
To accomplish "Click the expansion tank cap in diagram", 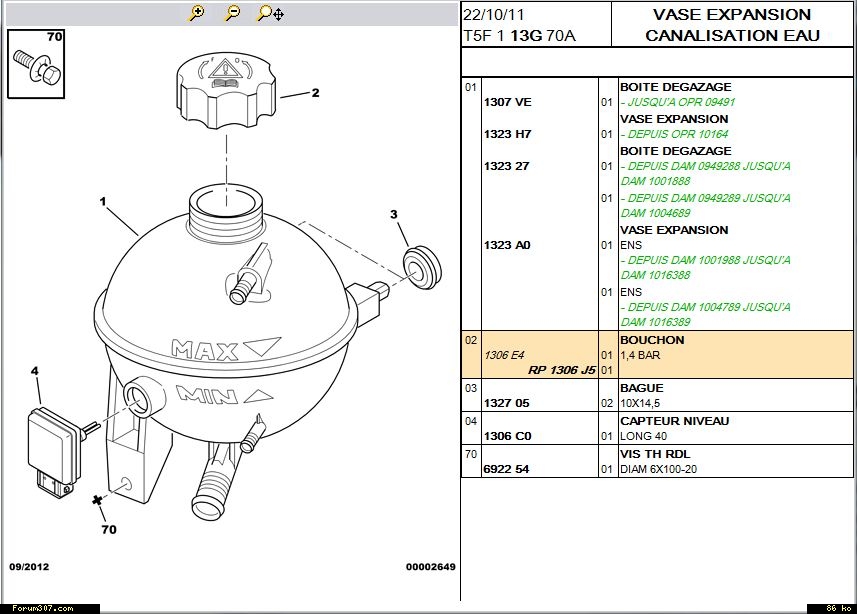I will pos(227,90).
